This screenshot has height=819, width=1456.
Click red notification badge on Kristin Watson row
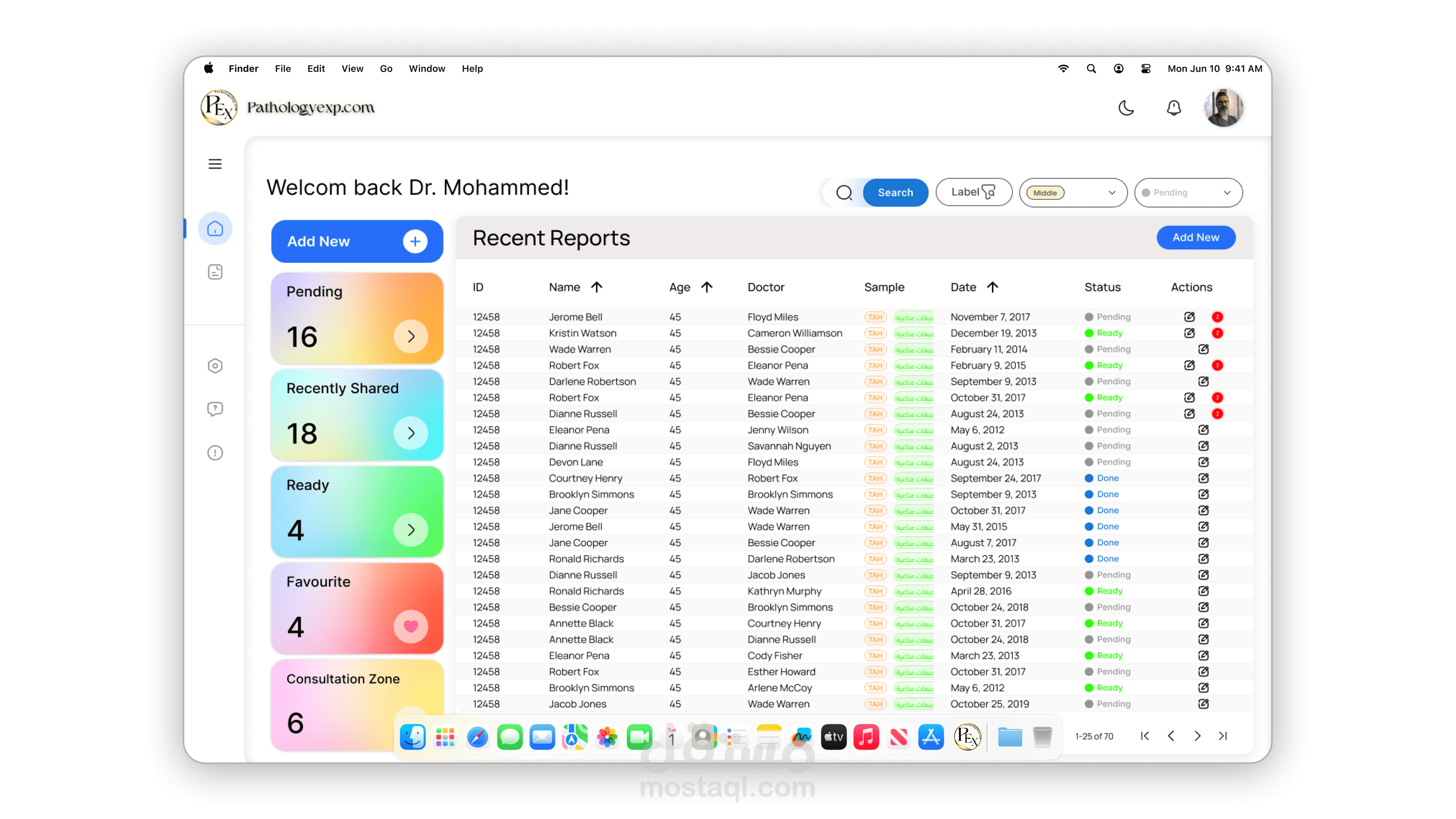[x=1218, y=333]
